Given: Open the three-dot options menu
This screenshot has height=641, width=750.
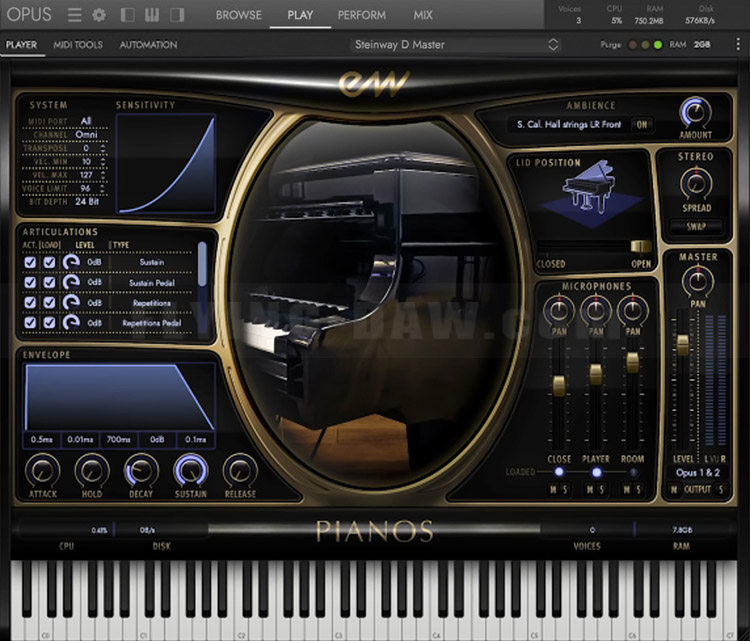Looking at the screenshot, I should tap(738, 44).
